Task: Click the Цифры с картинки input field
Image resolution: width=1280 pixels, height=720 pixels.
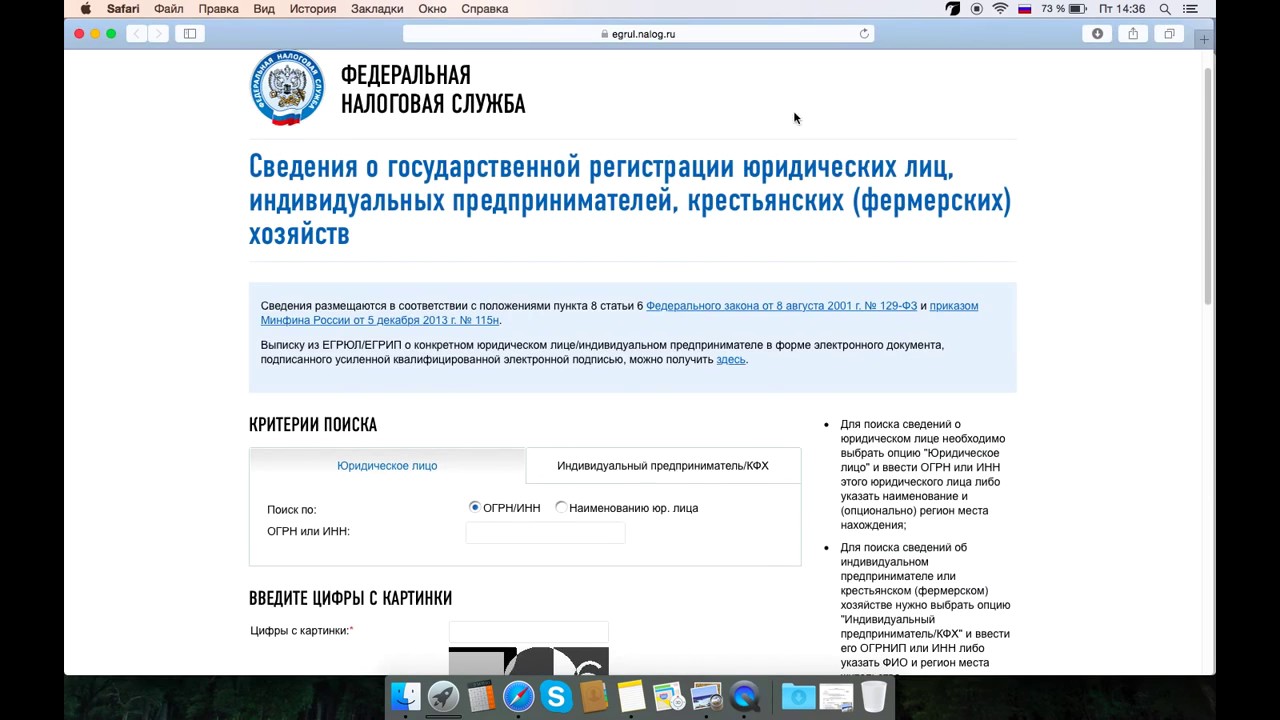Action: coord(528,632)
